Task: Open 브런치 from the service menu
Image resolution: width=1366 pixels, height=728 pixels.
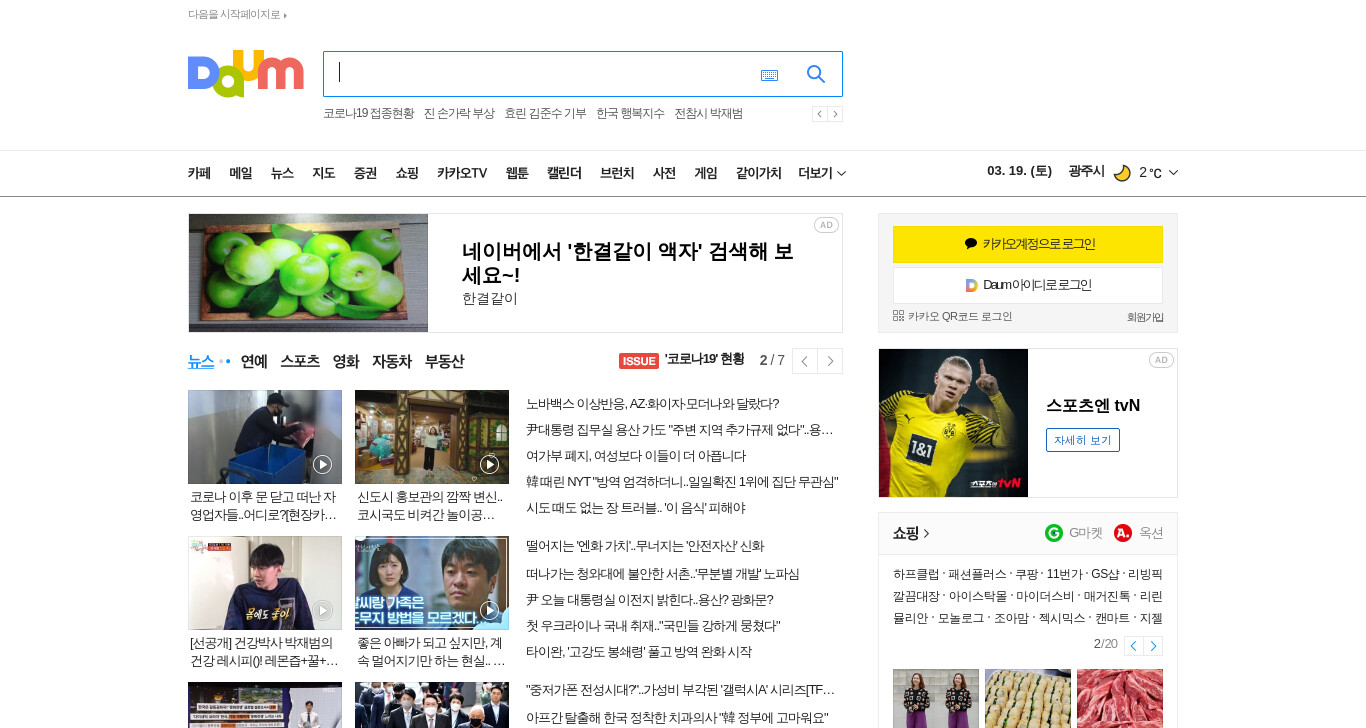Action: (617, 173)
